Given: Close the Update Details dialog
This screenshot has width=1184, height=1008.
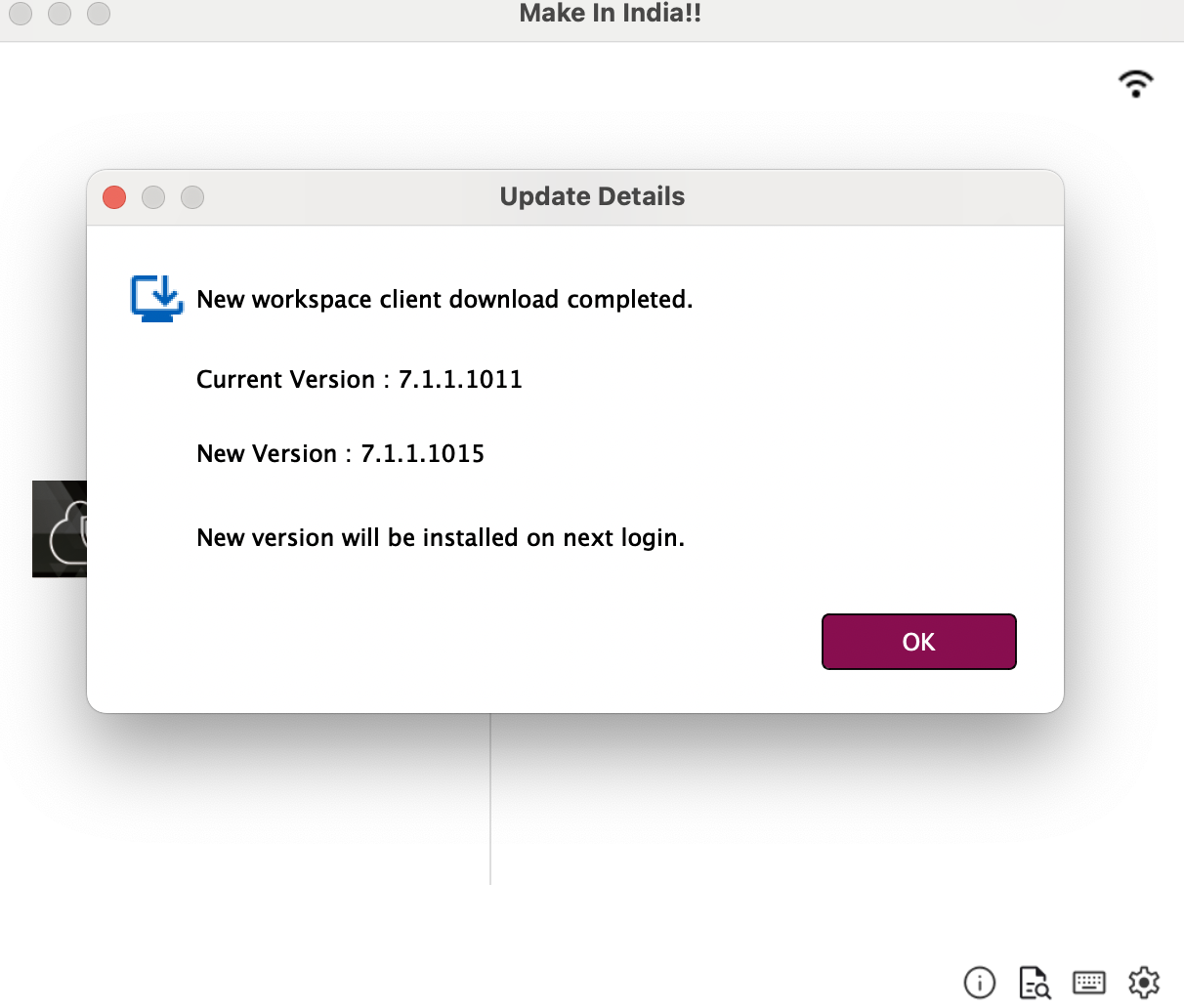Looking at the screenshot, I should 114,197.
